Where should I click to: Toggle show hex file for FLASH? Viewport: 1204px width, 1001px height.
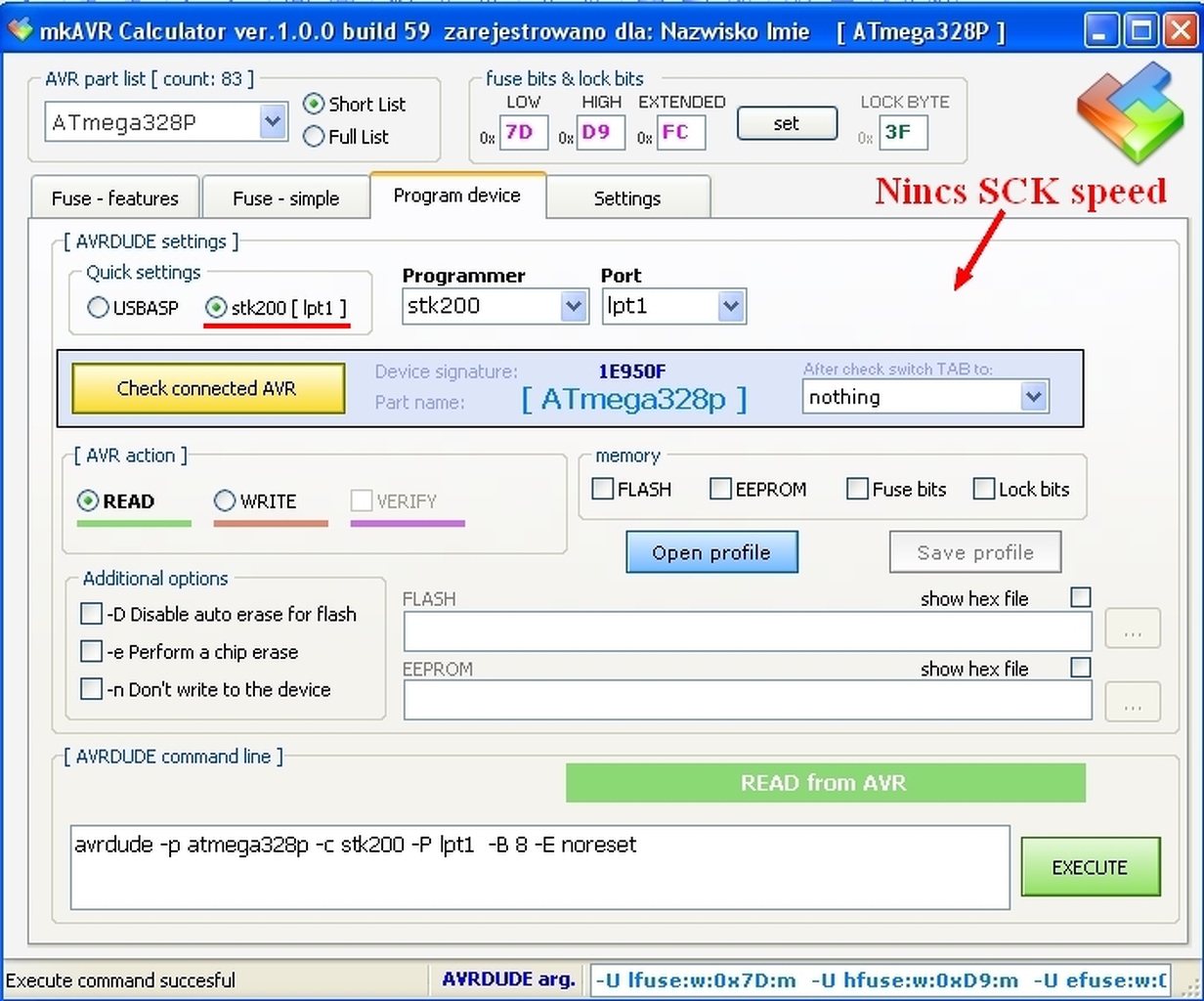[1081, 597]
